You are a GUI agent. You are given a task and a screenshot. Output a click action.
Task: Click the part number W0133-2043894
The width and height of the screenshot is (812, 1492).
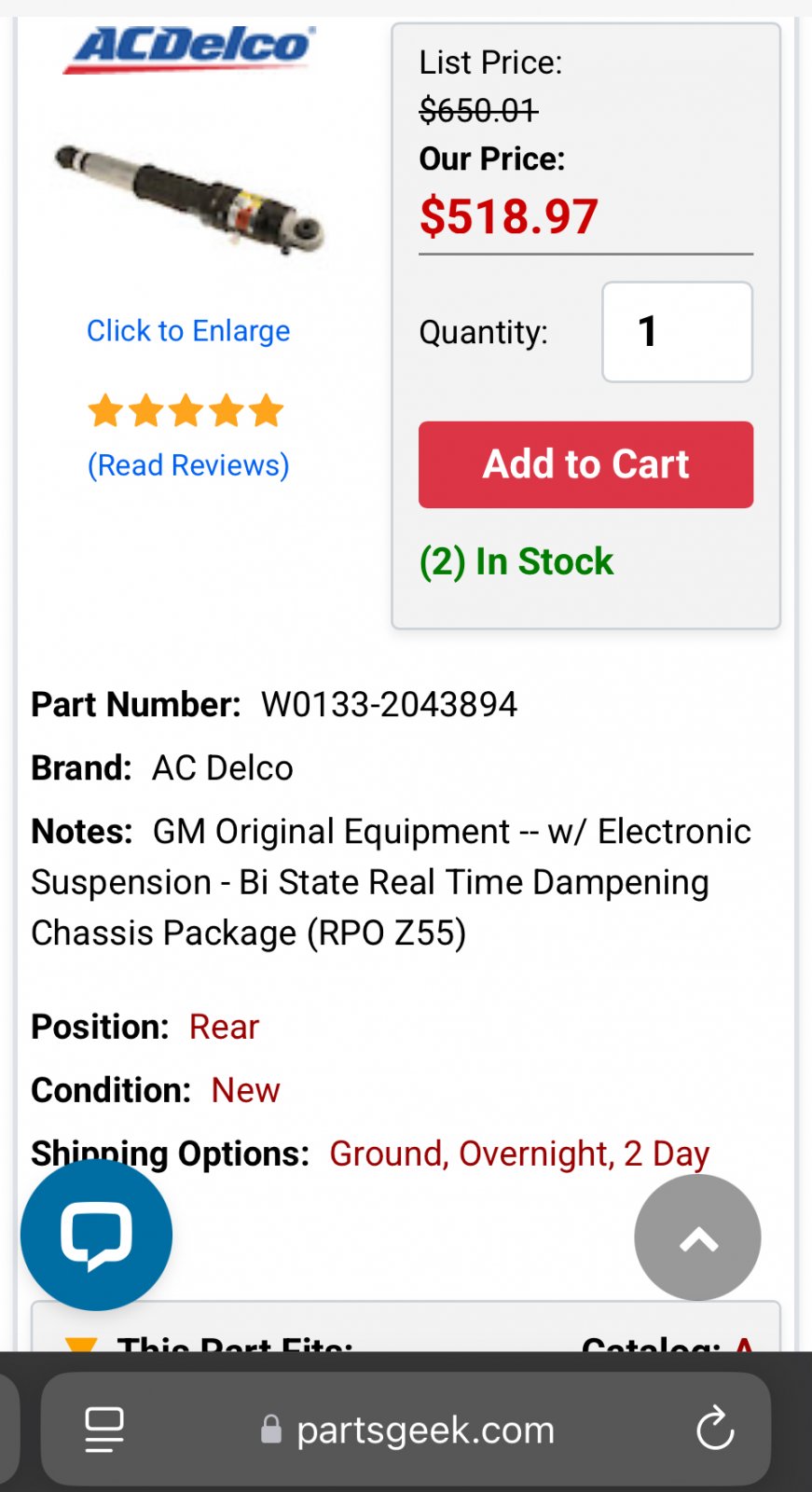point(389,704)
